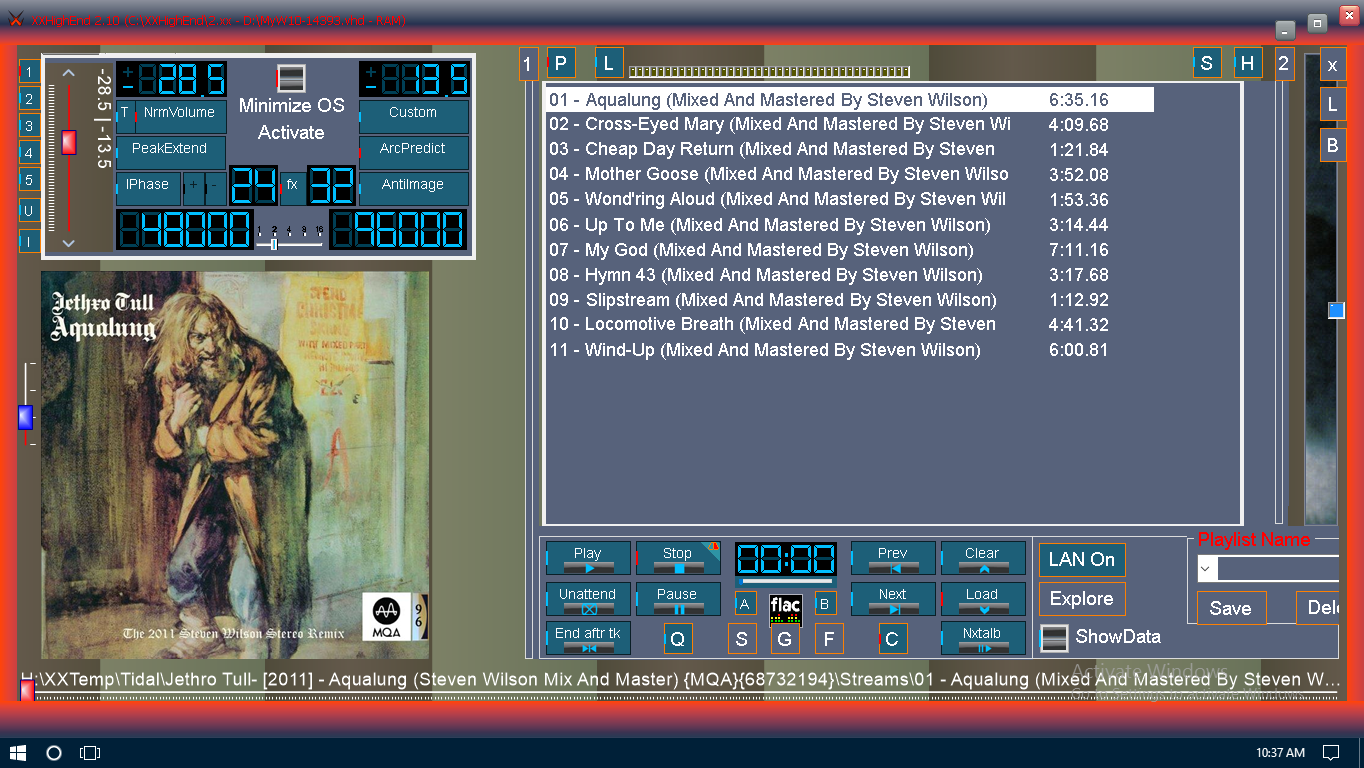Click the H button at playlist top right
Viewport: 1364px width, 768px height.
[1248, 63]
